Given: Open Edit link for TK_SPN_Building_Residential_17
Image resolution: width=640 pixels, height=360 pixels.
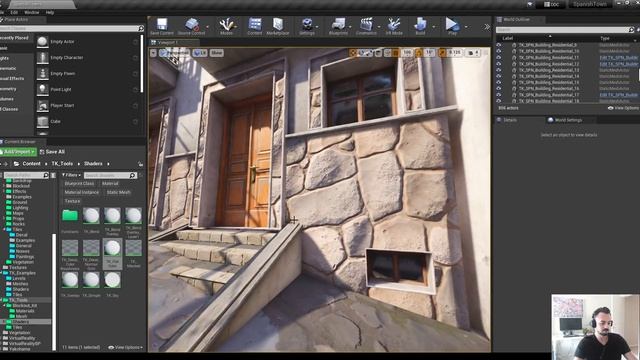Looking at the screenshot, I should point(619,95).
